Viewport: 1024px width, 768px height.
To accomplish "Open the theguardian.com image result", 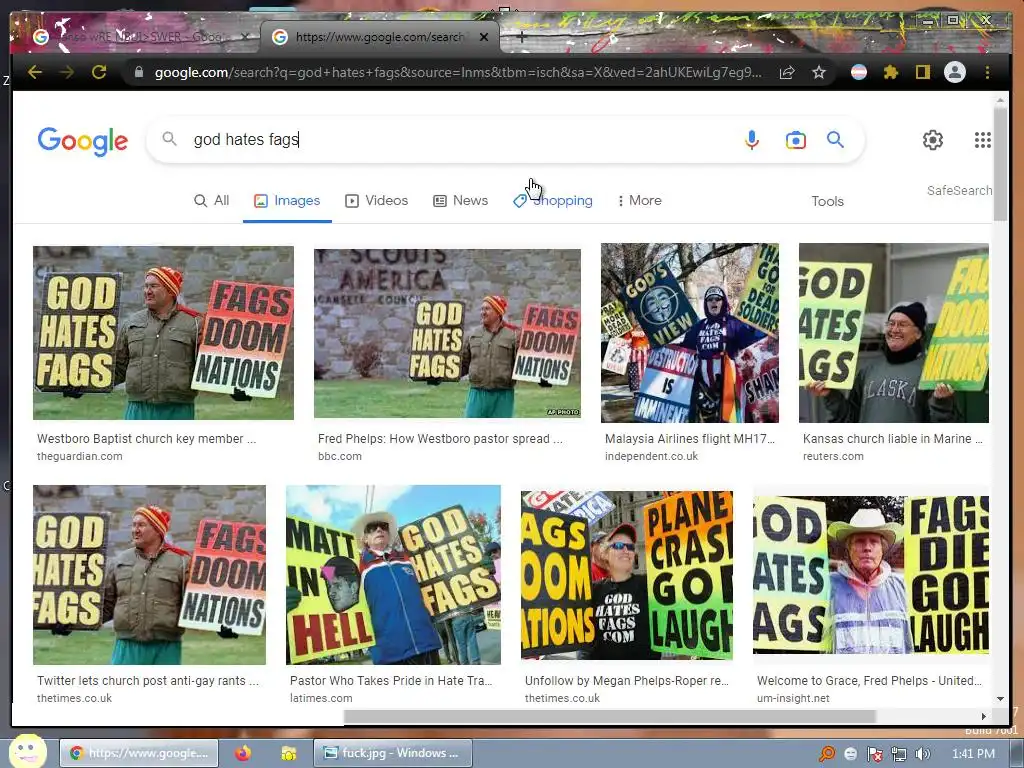I will pos(163,332).
